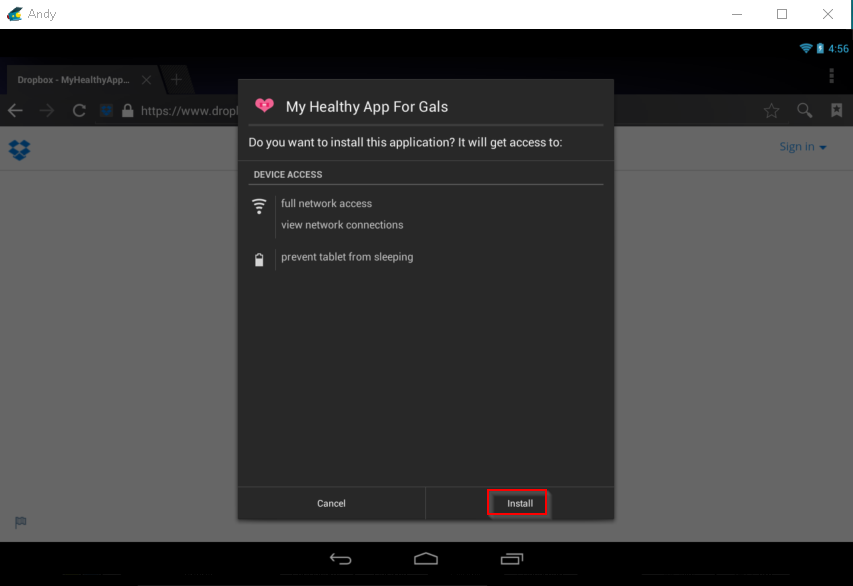853x586 pixels.
Task: Bookmark the page with the star icon
Action: point(771,111)
